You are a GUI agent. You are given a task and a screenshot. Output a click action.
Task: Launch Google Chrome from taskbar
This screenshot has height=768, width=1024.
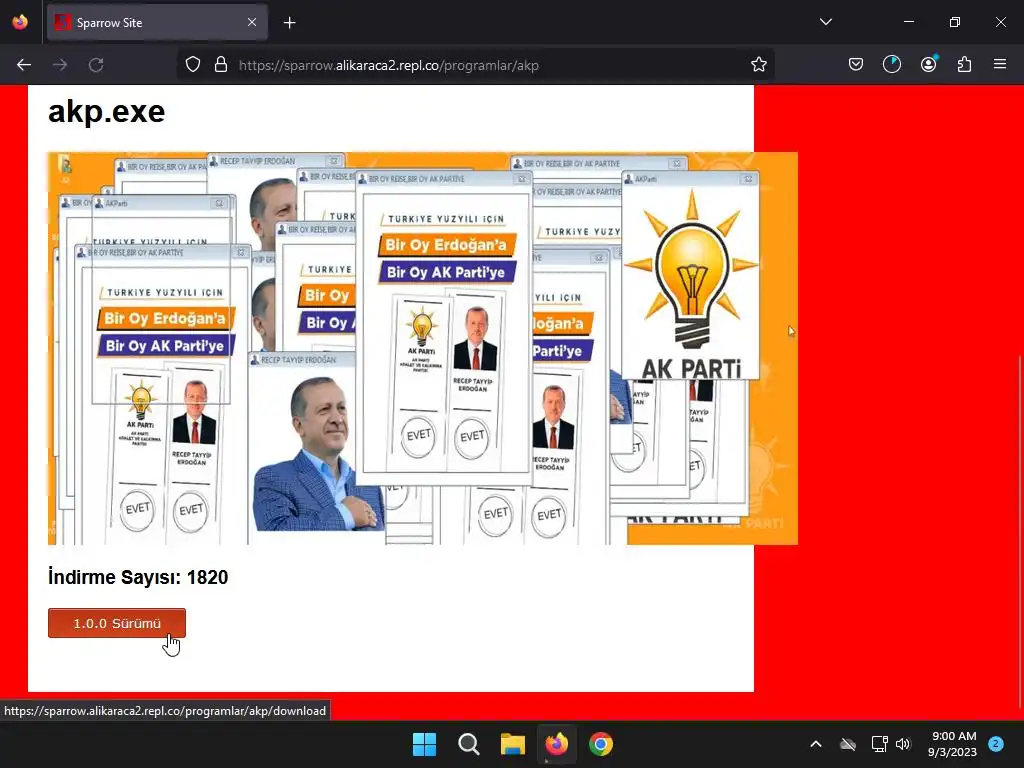coord(601,744)
